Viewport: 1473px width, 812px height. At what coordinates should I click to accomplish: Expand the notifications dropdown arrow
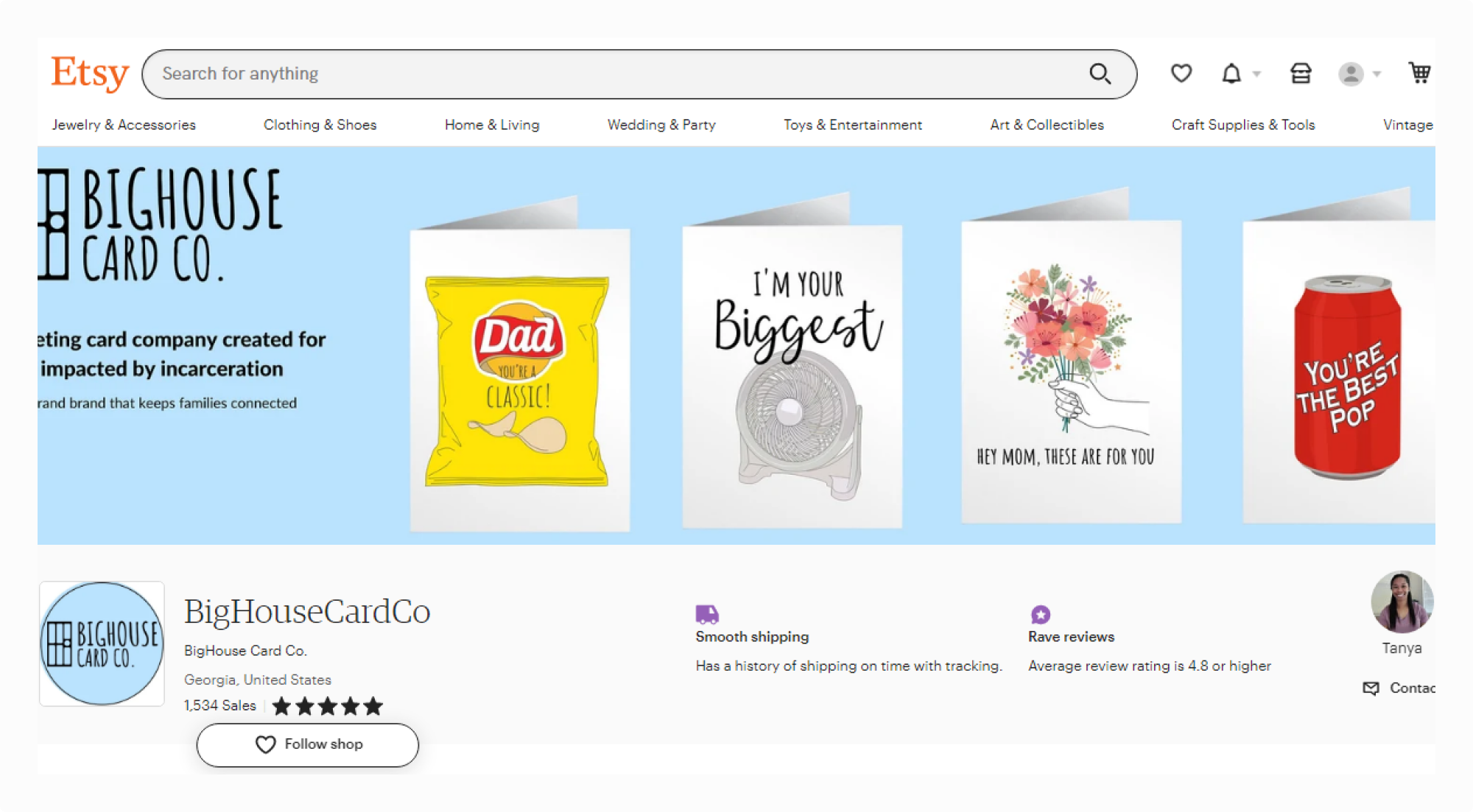(1257, 74)
